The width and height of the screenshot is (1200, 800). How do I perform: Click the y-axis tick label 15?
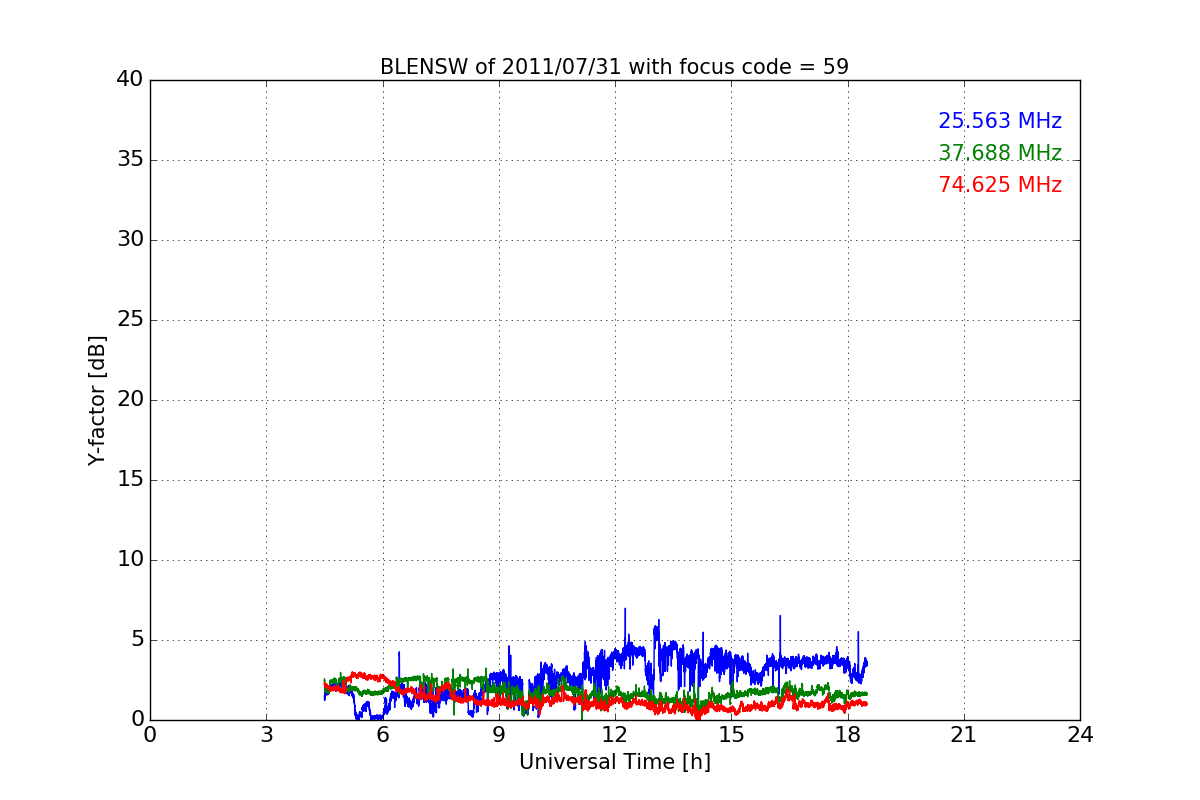[x=130, y=480]
